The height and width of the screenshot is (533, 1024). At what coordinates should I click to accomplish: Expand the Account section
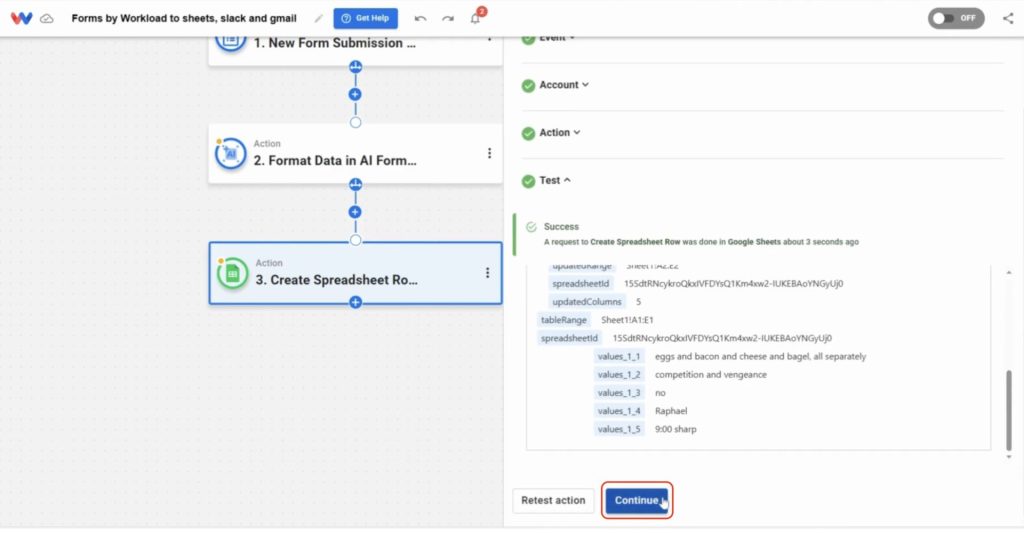(564, 85)
